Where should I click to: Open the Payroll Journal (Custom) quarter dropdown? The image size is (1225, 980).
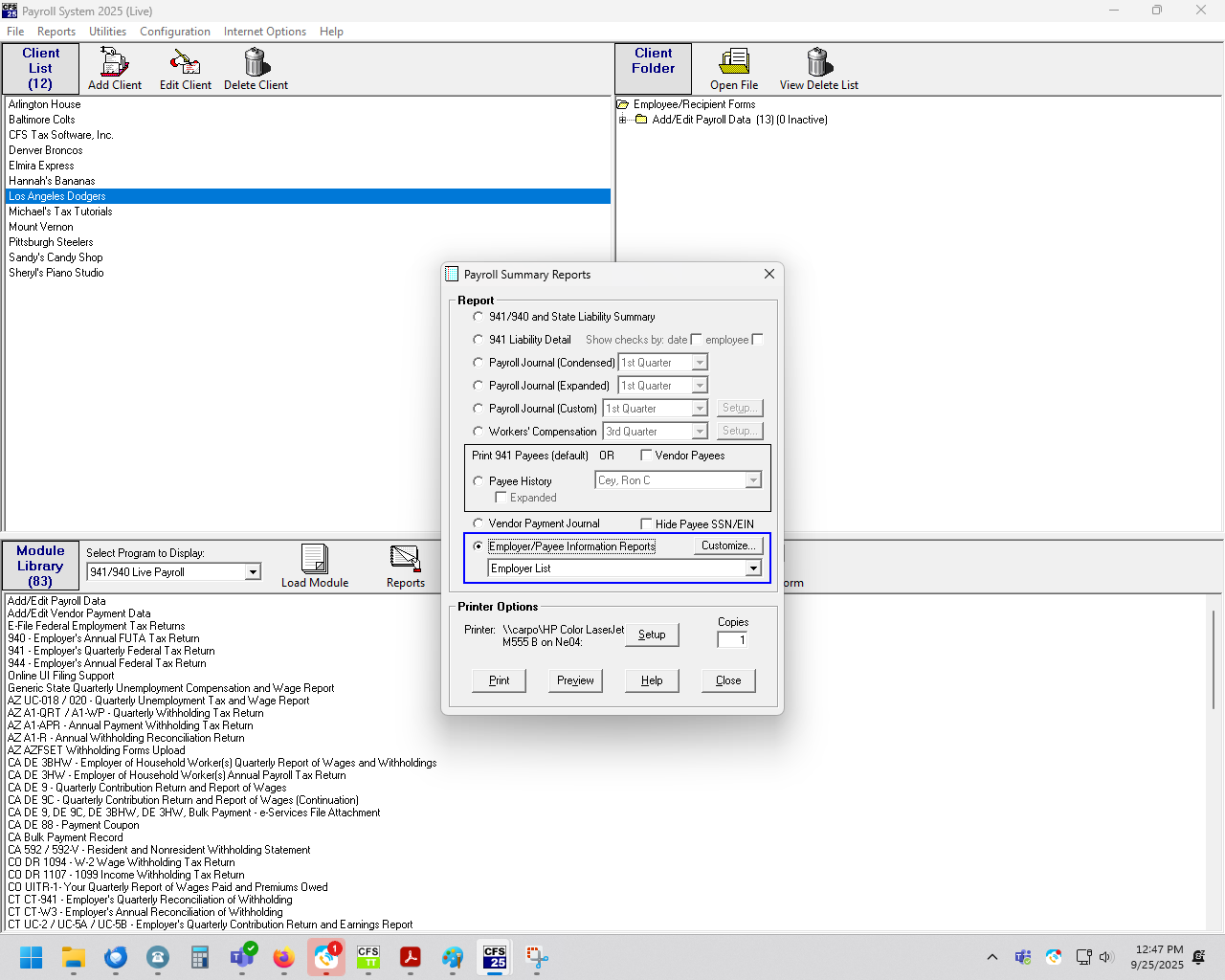click(x=700, y=409)
